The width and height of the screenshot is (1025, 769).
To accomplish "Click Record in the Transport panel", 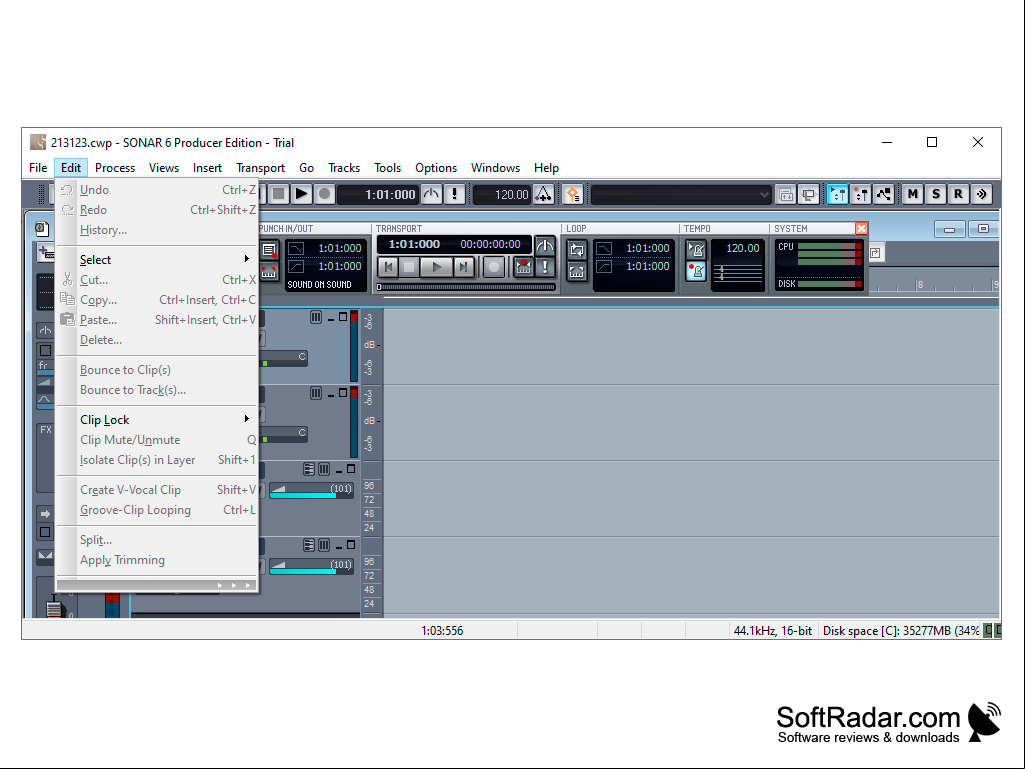I will coord(494,267).
